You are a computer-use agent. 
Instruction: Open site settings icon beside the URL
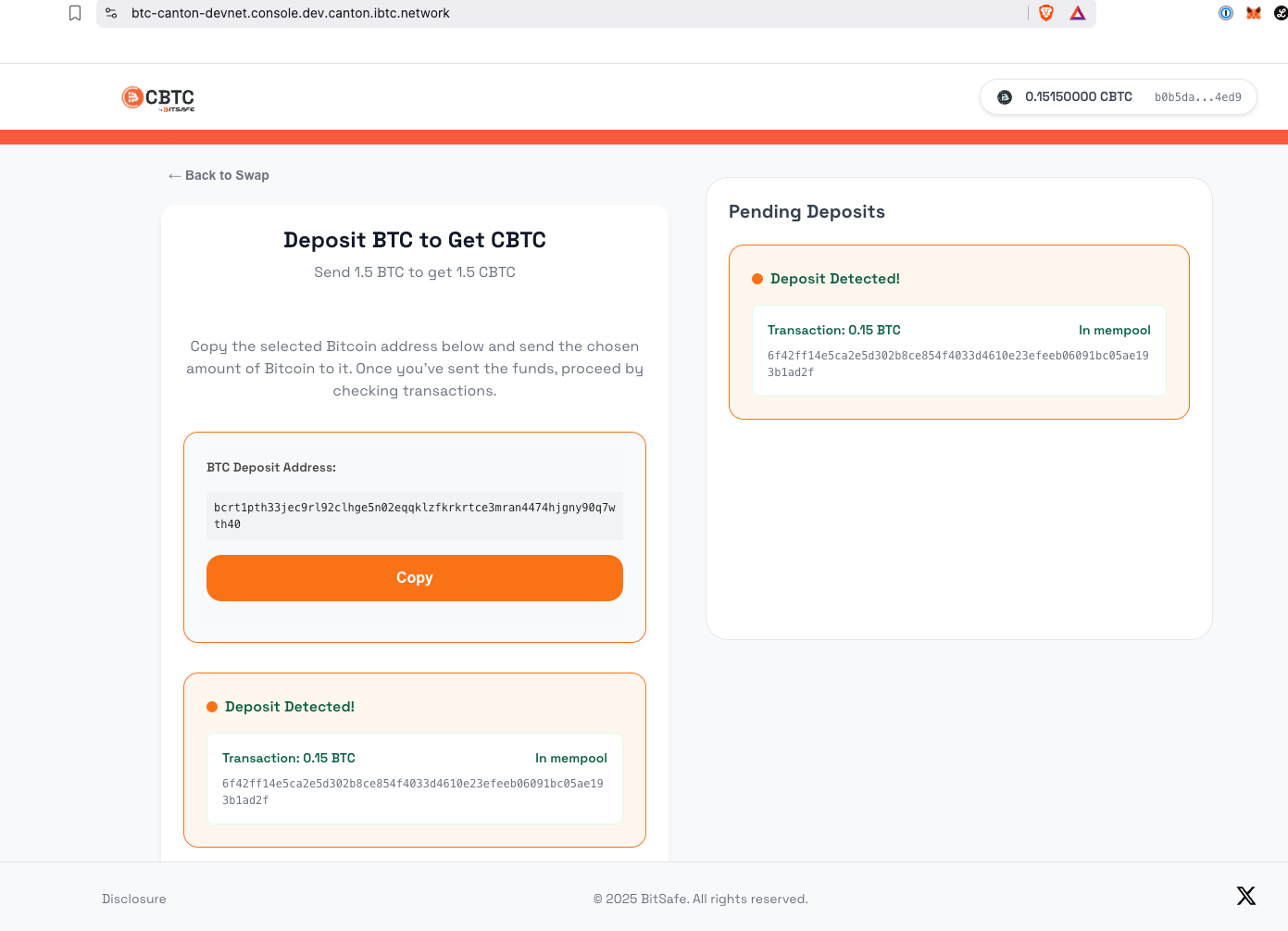111,13
